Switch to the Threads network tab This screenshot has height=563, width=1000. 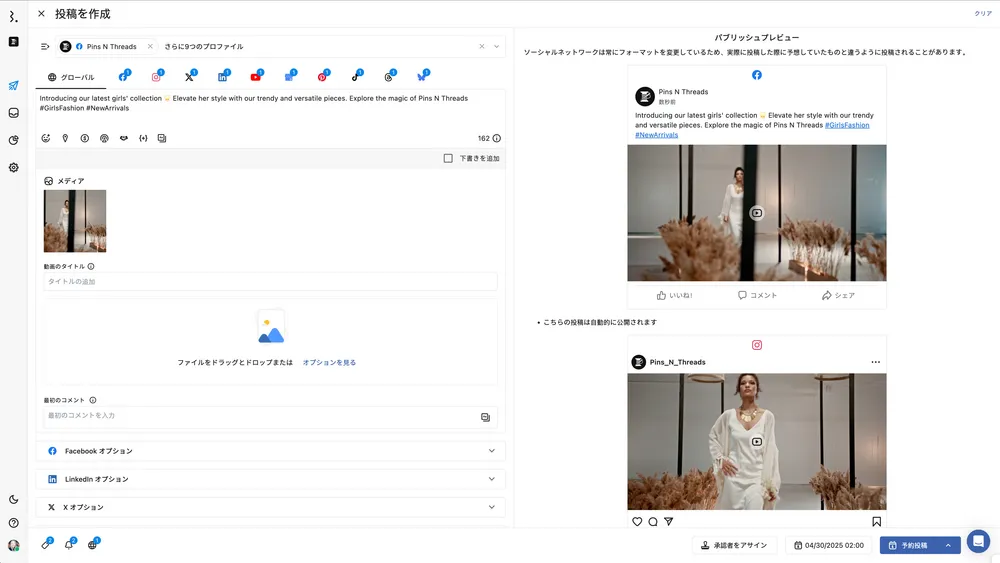pos(390,77)
